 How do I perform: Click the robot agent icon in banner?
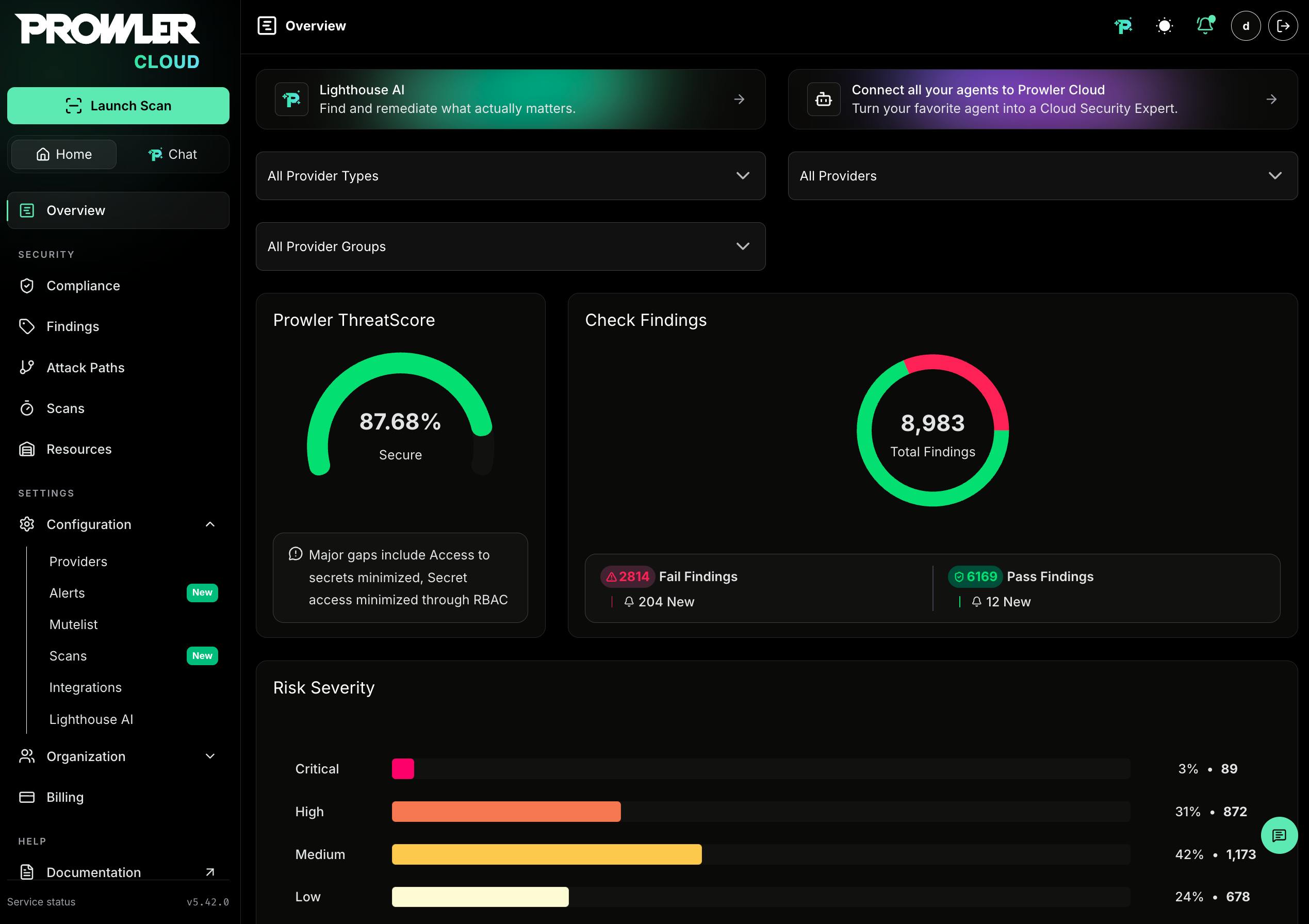(823, 99)
